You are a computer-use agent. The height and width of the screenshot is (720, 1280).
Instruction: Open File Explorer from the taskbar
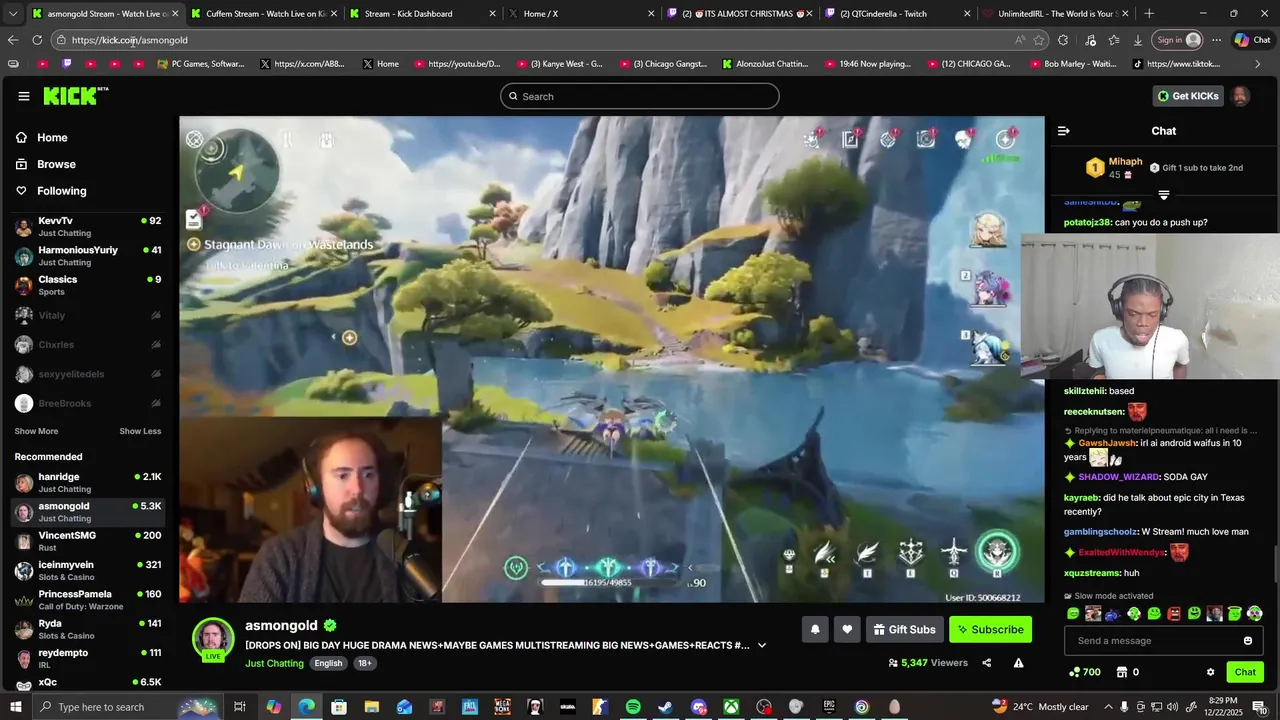coord(371,707)
